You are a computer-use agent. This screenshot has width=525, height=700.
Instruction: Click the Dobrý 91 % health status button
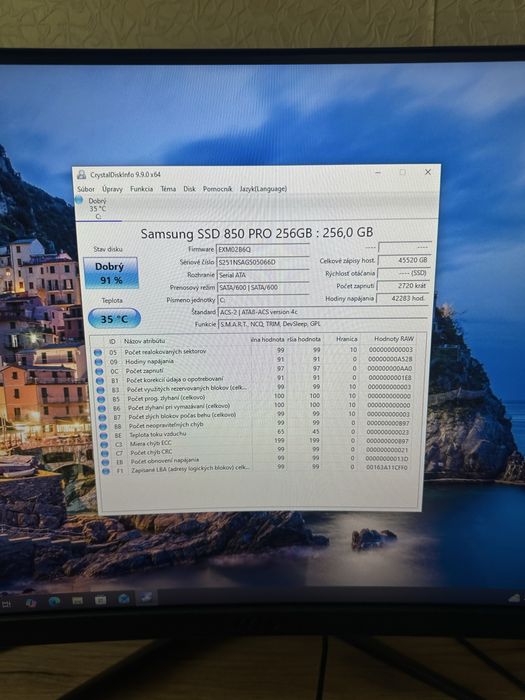111,273
